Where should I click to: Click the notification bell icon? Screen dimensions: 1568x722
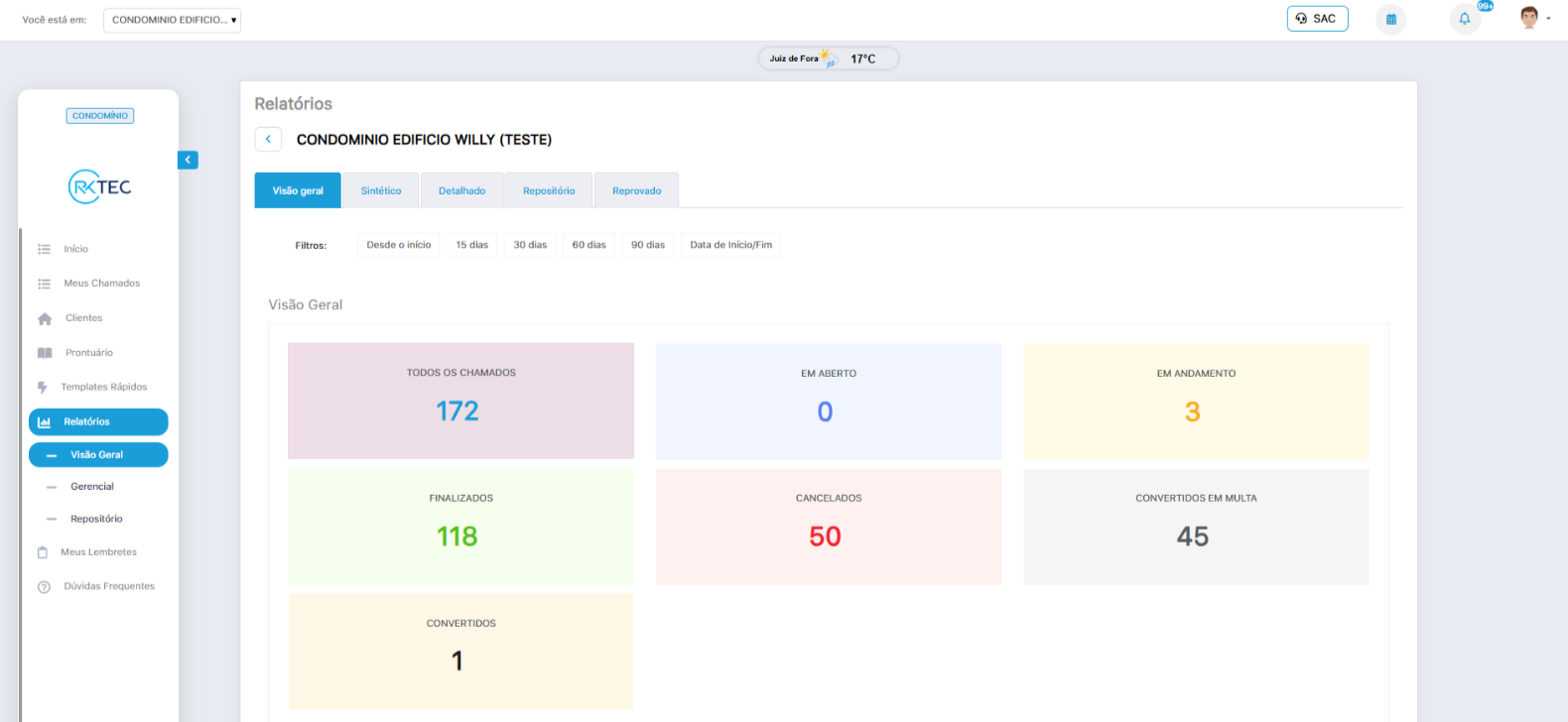point(1464,19)
